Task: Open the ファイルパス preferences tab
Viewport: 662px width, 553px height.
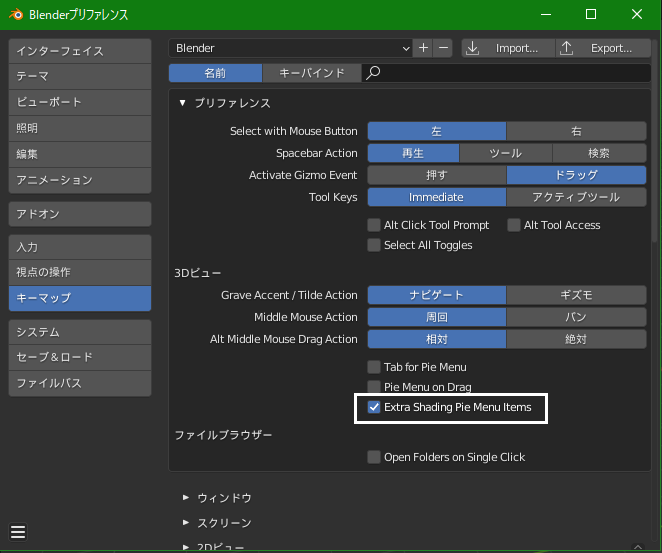Action: (x=80, y=383)
